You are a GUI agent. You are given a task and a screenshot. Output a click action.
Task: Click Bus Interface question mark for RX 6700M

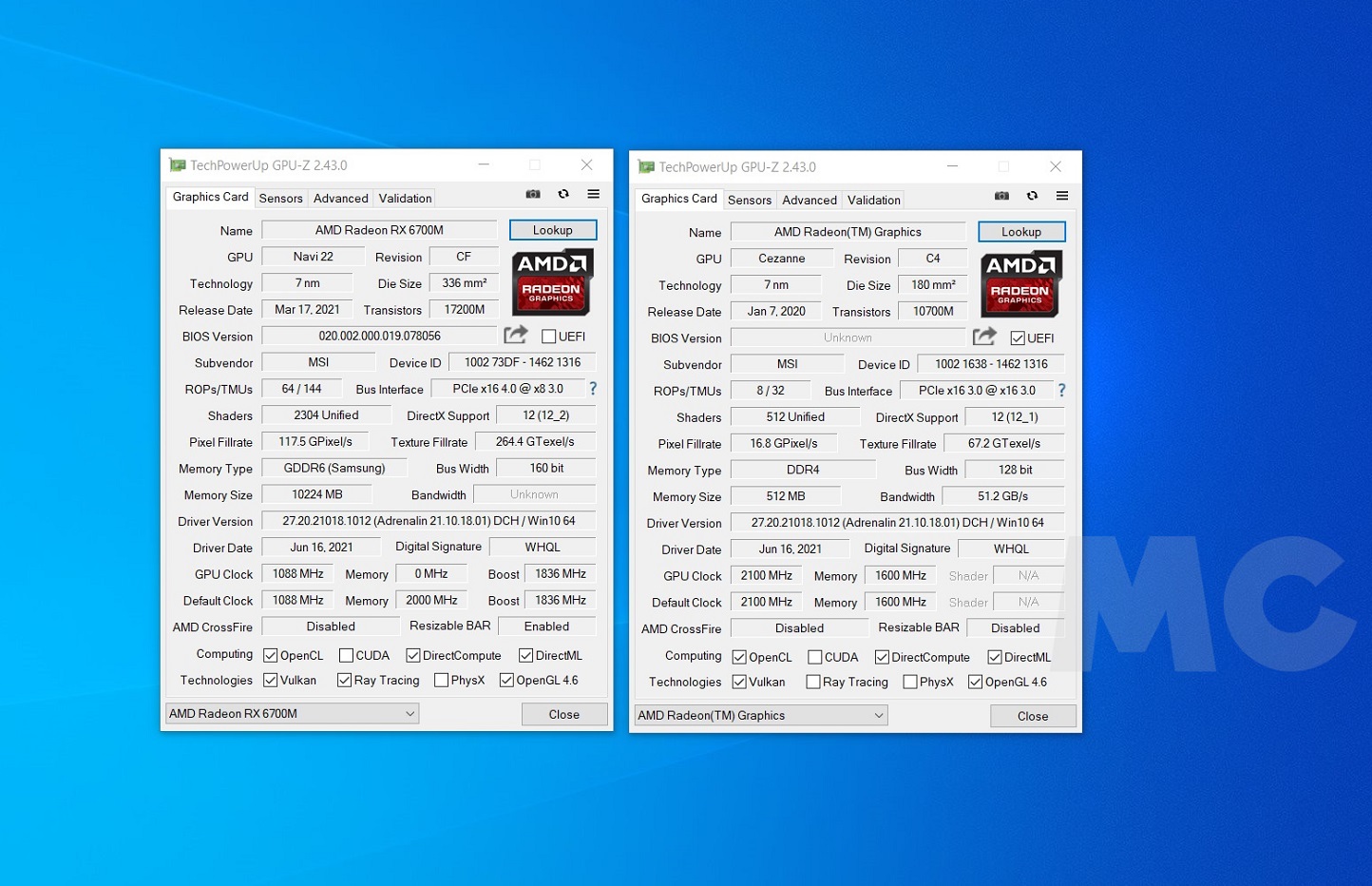click(x=593, y=389)
